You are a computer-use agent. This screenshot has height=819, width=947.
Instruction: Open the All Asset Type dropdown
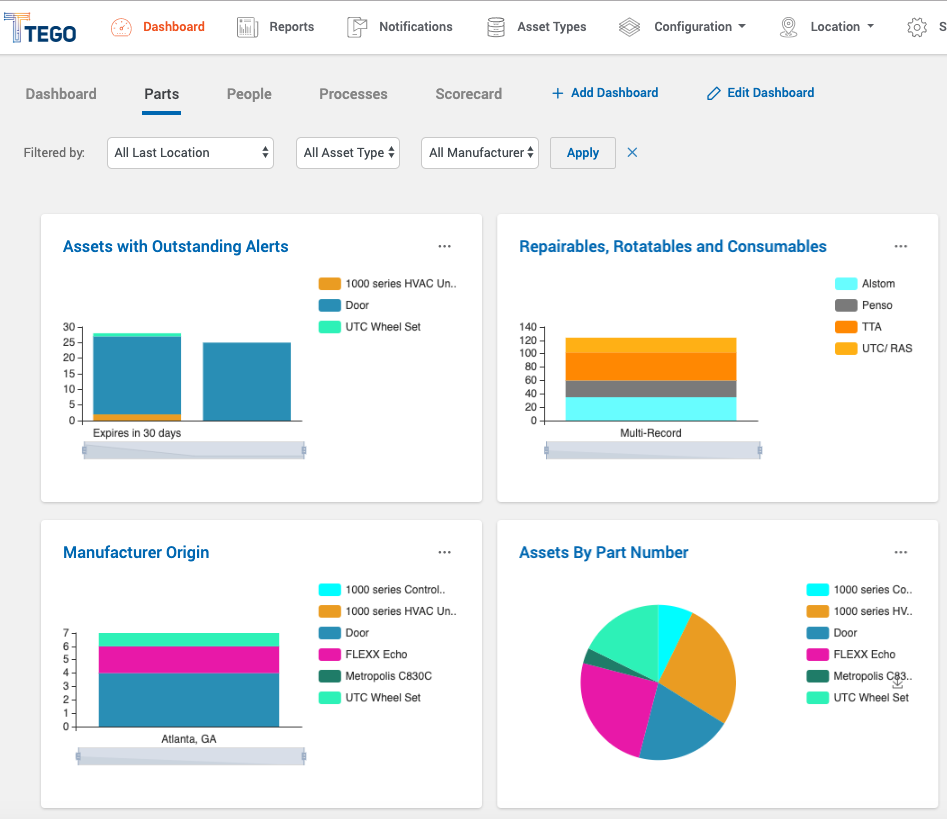347,153
